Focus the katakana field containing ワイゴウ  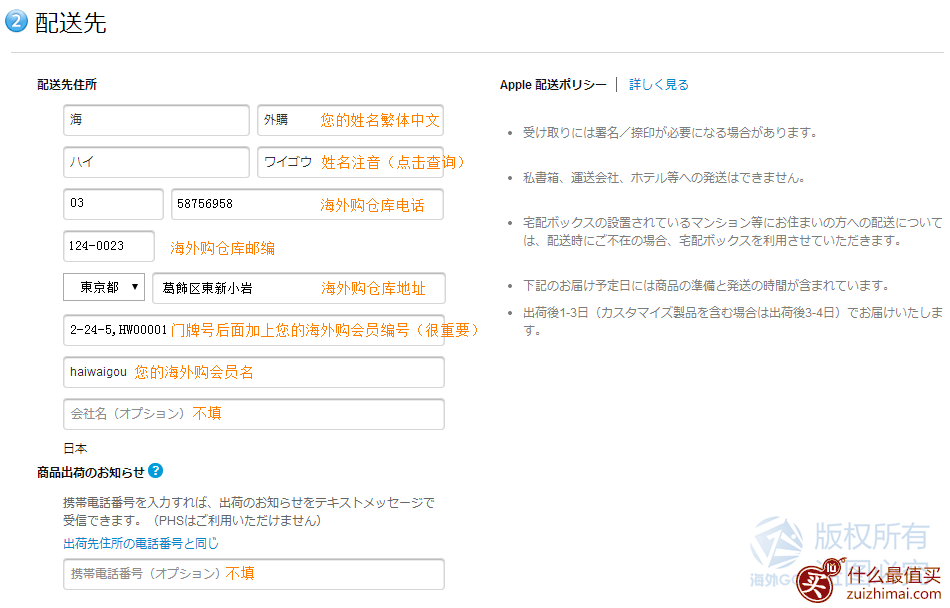[350, 162]
